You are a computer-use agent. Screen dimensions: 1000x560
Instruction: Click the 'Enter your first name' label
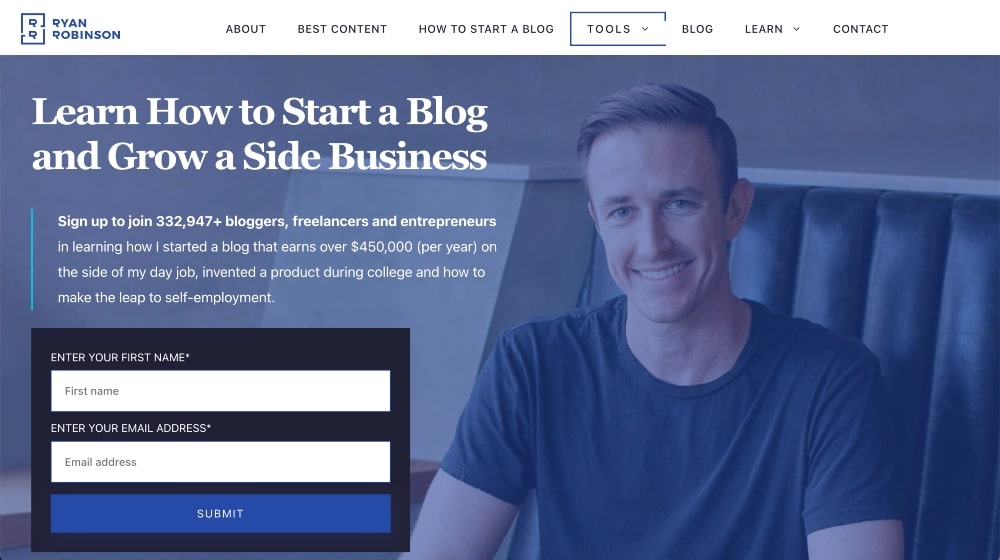point(120,357)
